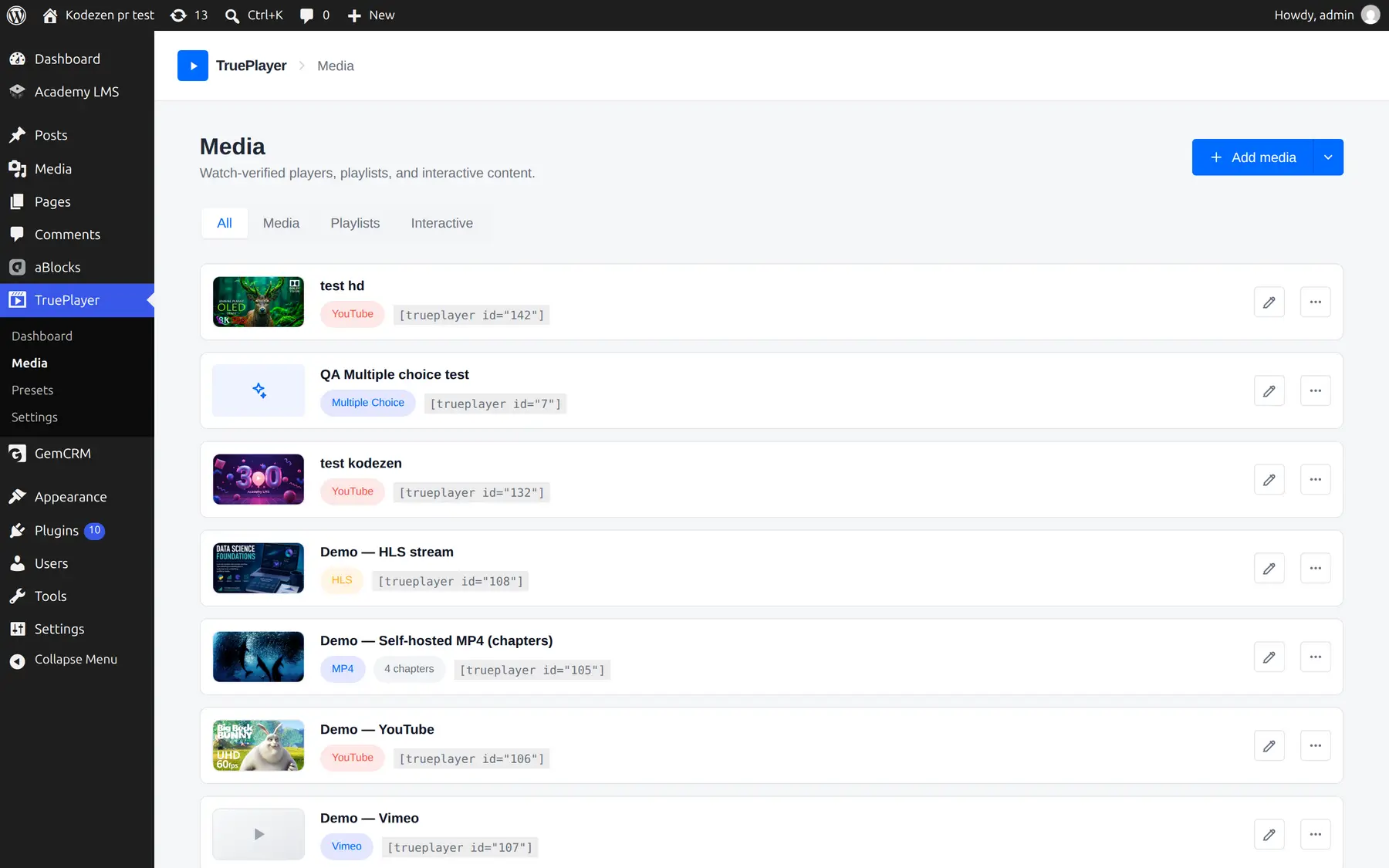This screenshot has width=1389, height=868.
Task: Copy shortcode [trueplayer id="7"]
Action: click(x=495, y=404)
